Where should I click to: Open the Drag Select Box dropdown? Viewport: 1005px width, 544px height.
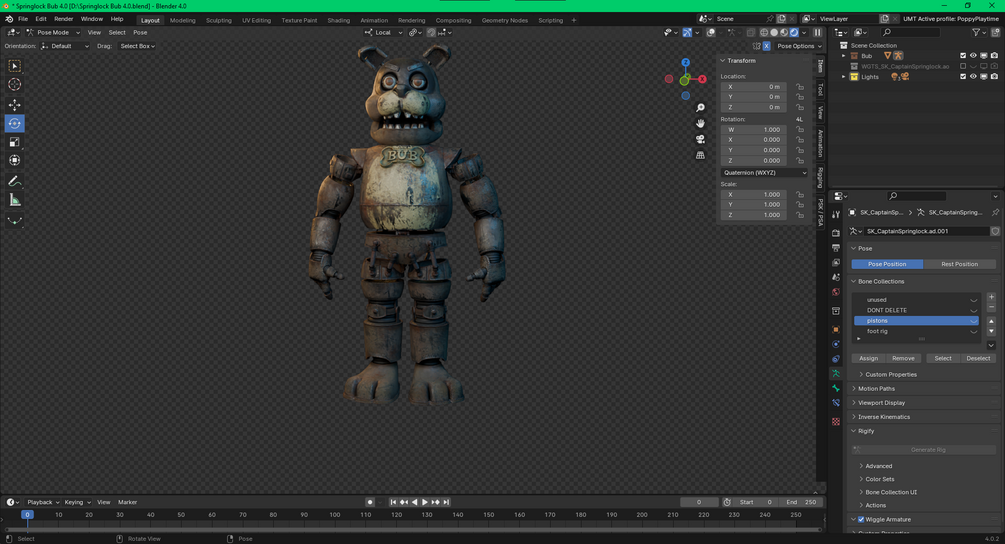tap(138, 46)
